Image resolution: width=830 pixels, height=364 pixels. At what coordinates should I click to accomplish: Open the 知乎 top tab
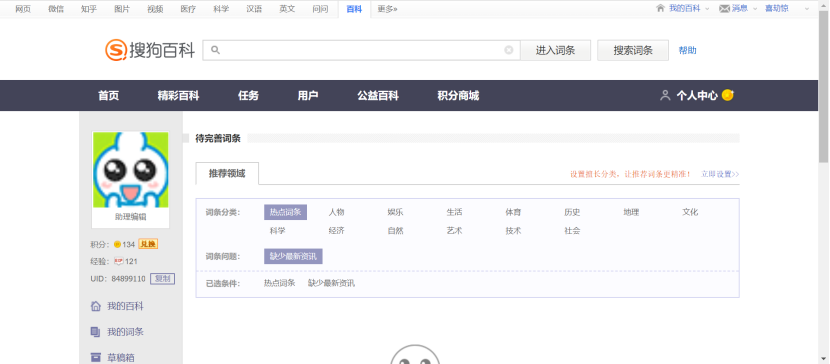point(89,8)
